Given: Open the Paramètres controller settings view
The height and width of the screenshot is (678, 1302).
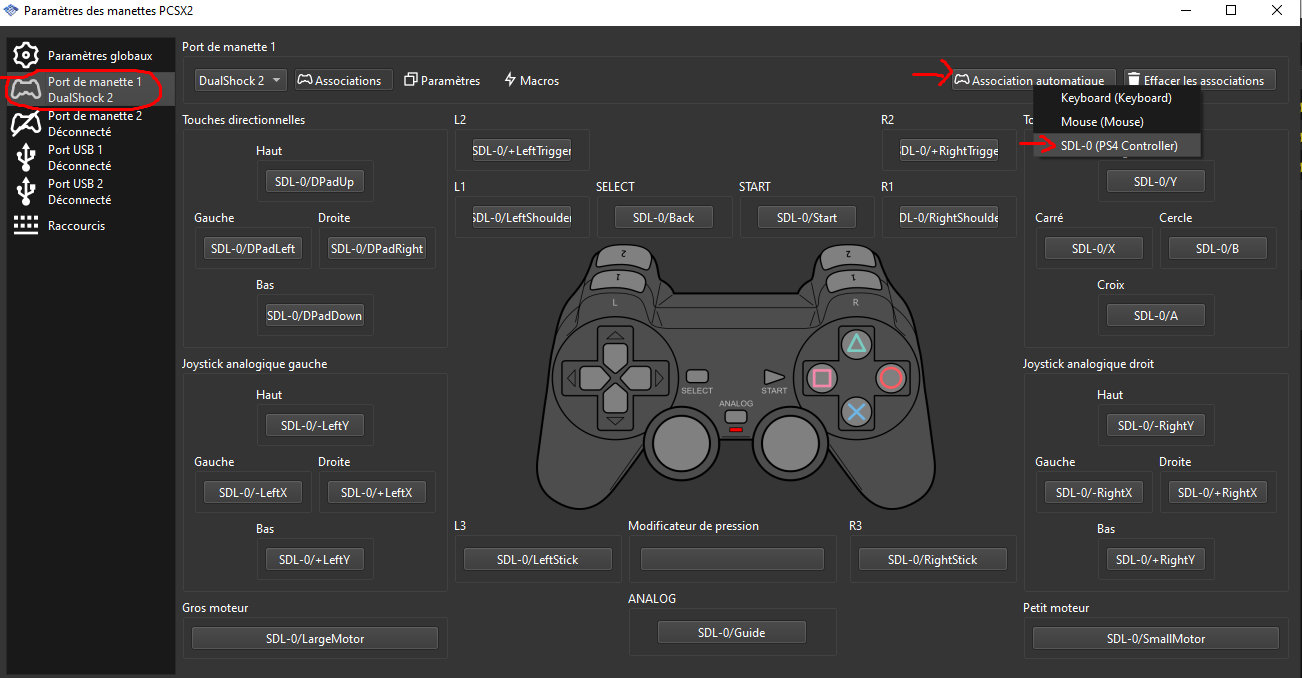Looking at the screenshot, I should coord(442,80).
